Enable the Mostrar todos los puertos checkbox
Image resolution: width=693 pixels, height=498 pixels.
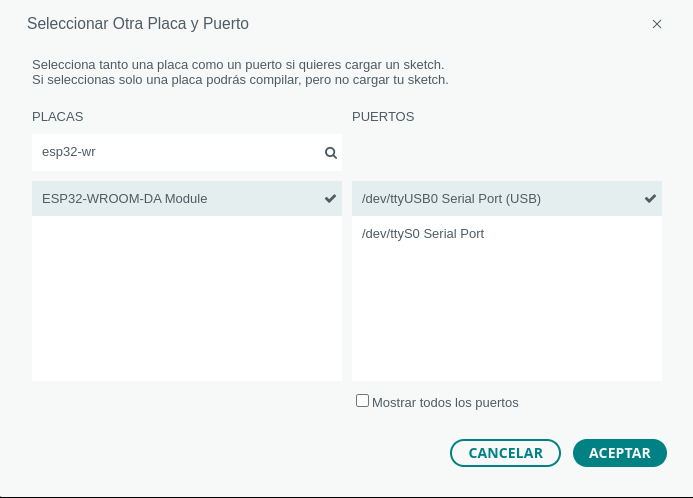coord(362,401)
